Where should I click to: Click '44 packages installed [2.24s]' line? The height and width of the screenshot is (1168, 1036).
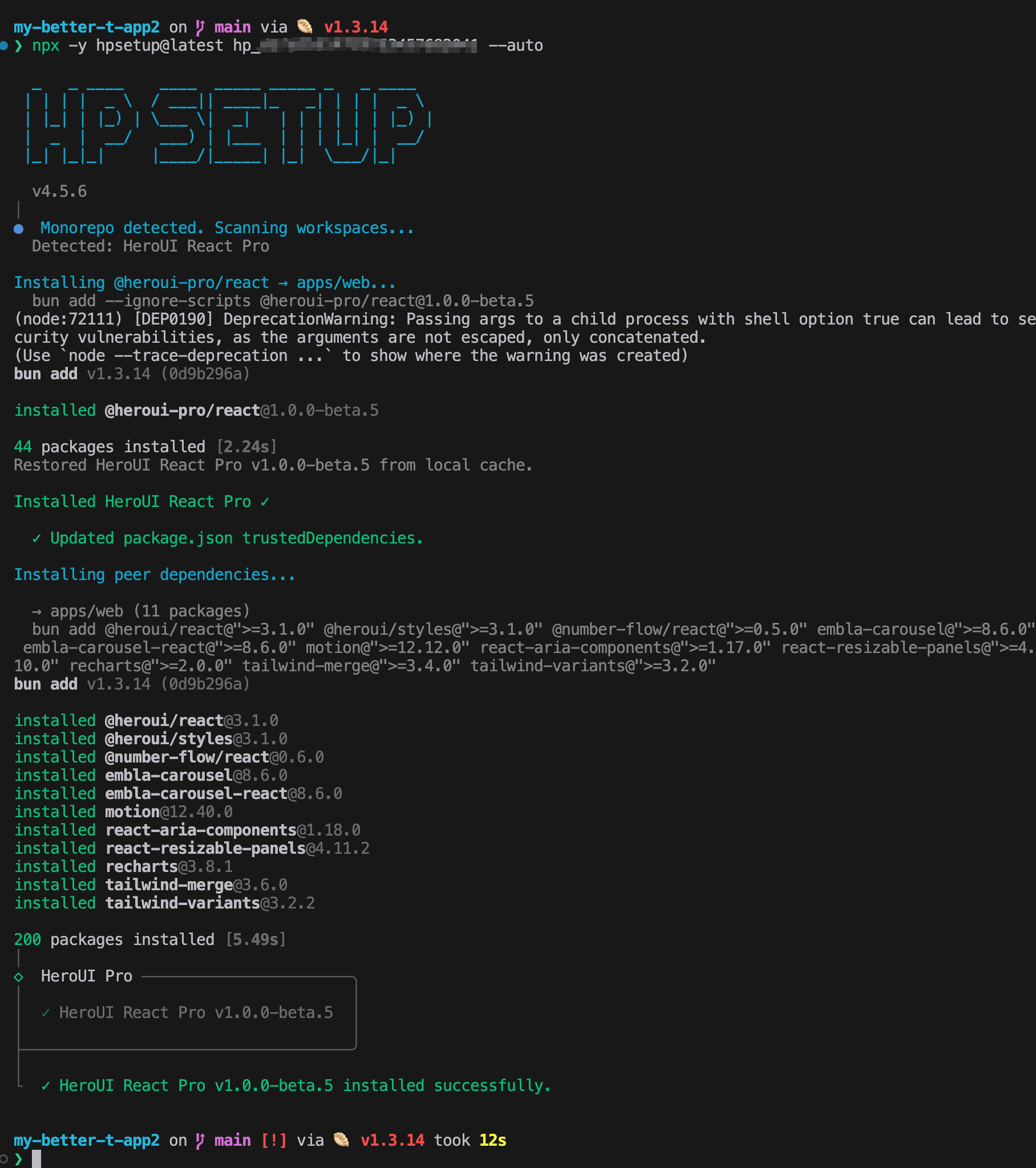tap(145, 447)
